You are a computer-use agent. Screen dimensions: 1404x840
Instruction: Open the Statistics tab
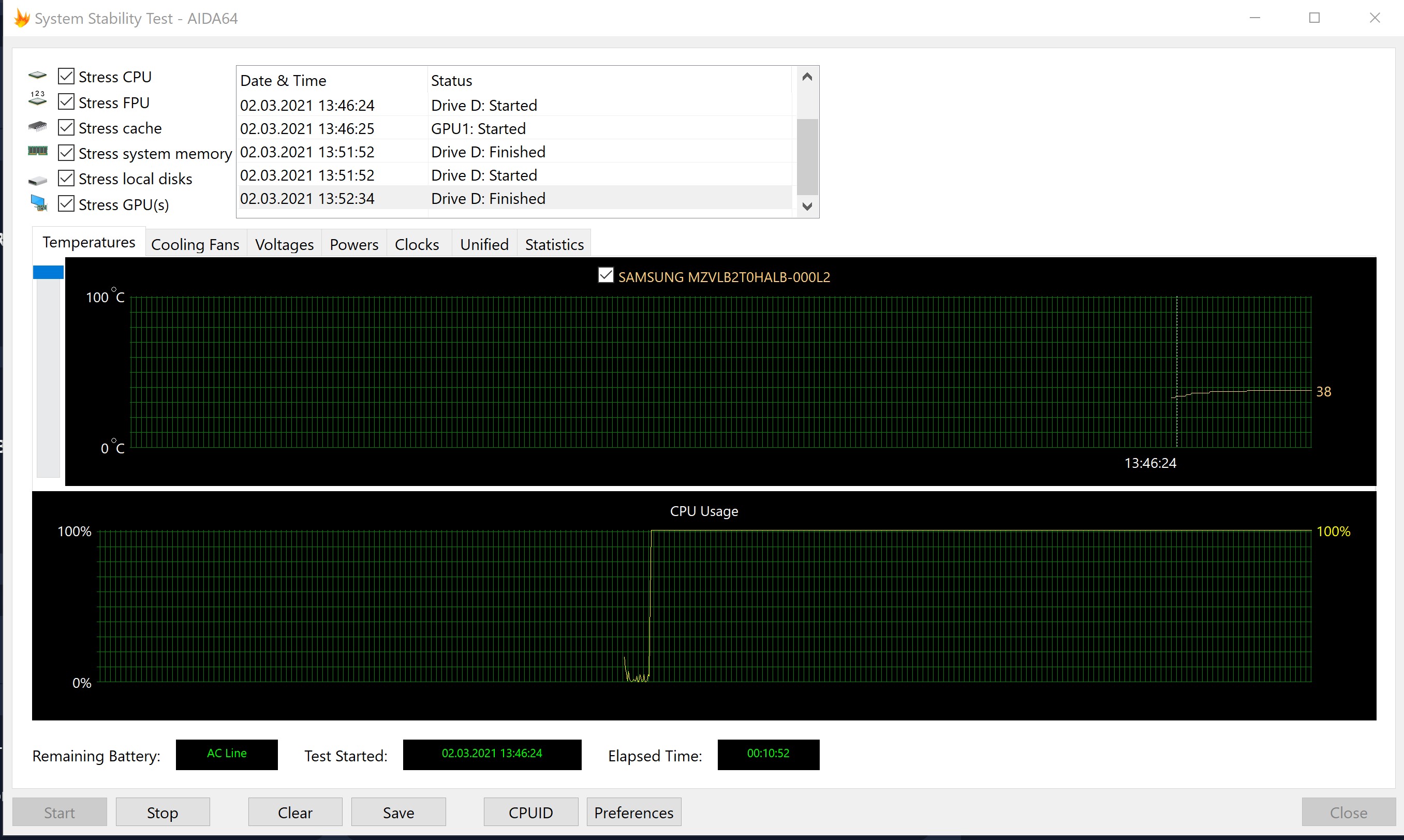tap(555, 244)
